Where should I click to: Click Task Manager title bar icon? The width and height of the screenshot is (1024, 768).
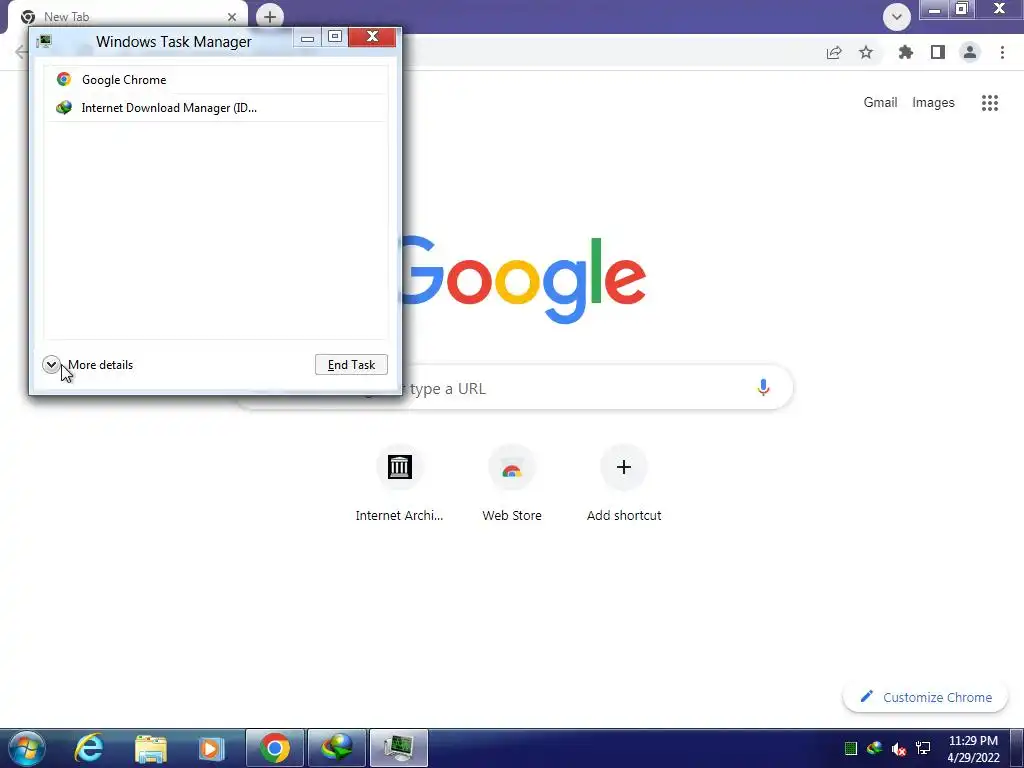point(44,41)
